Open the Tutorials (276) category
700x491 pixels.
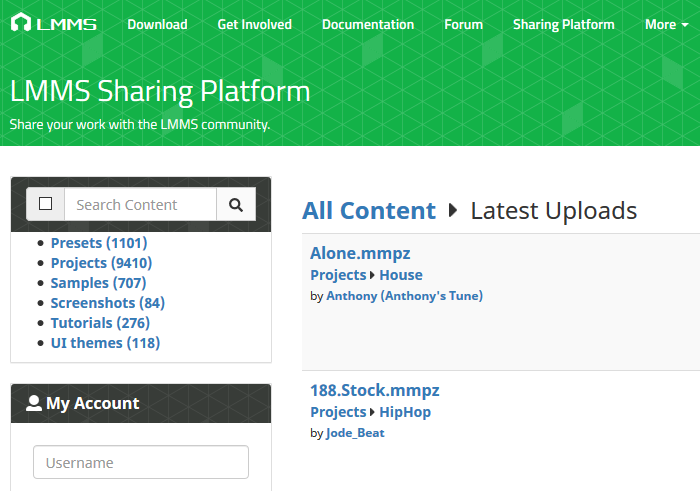[x=100, y=323]
